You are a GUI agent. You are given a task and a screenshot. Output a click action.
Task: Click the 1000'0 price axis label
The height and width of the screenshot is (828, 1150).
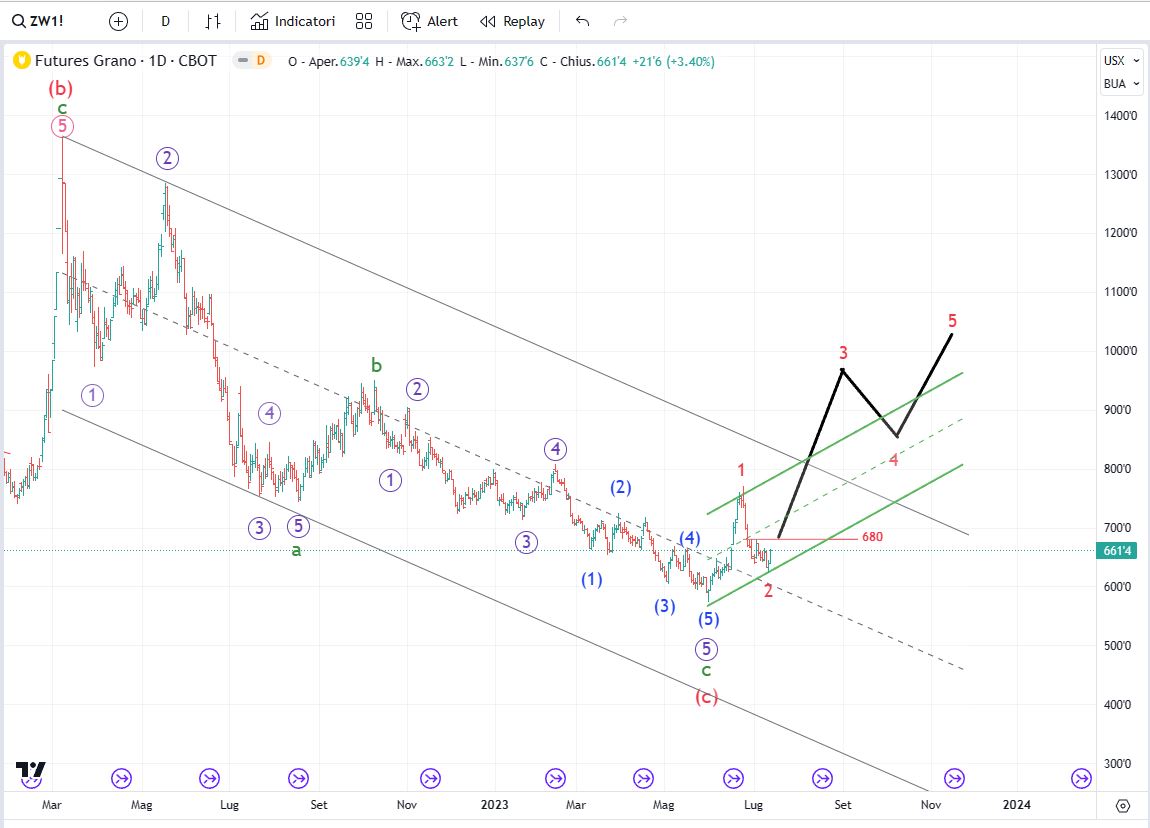(x=1121, y=351)
